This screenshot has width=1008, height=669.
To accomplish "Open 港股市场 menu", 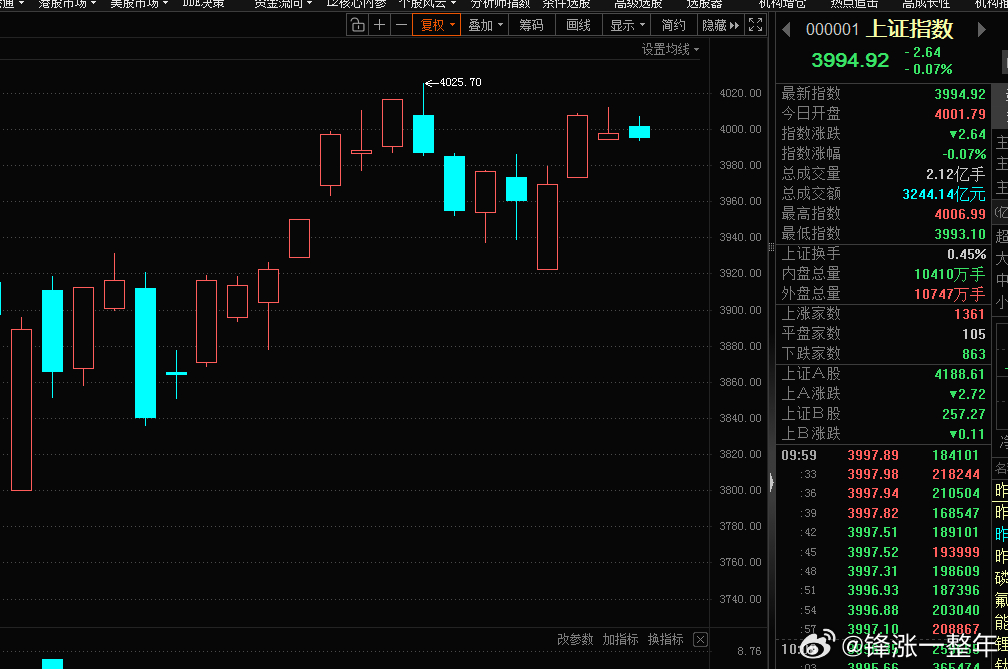I will 67,4.
